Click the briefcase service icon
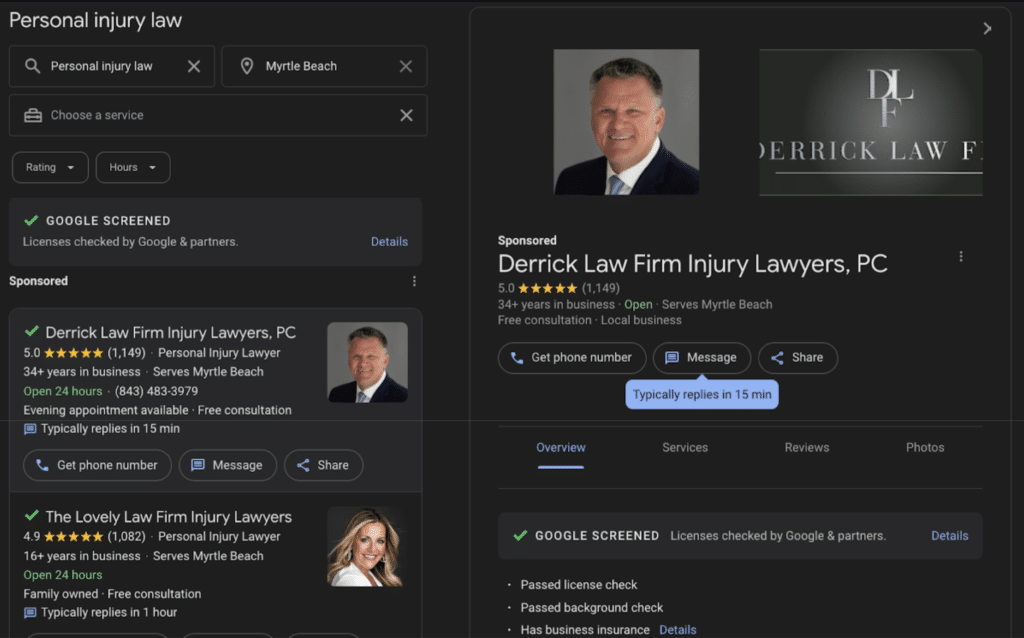1024x638 pixels. (33, 115)
